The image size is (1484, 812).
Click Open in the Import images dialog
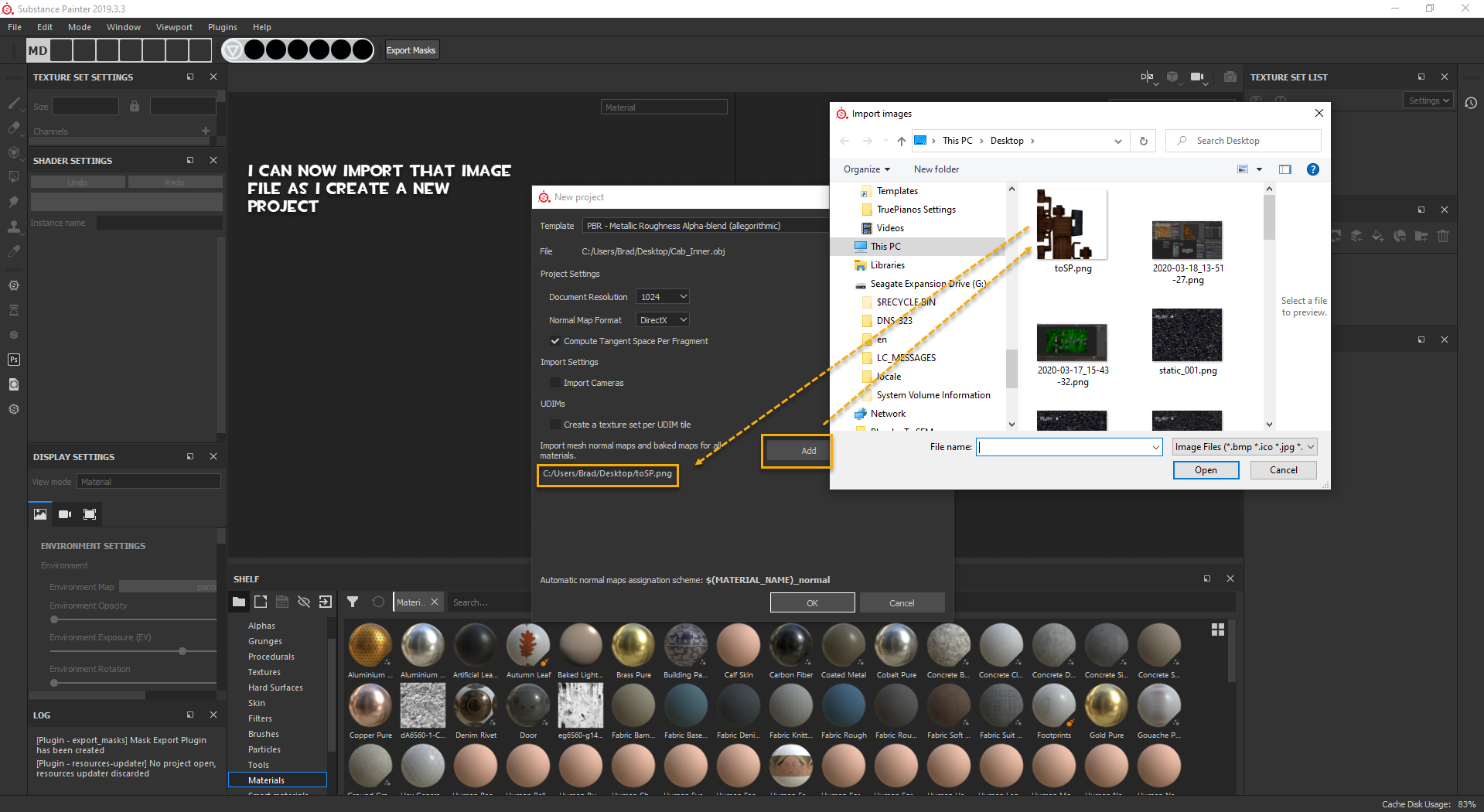coord(1206,470)
